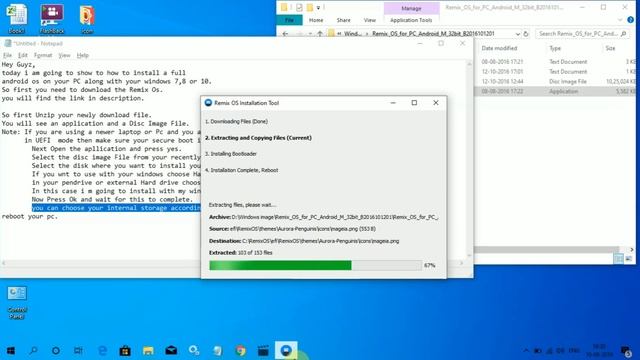Switch Explorer to large icons view

point(629,259)
